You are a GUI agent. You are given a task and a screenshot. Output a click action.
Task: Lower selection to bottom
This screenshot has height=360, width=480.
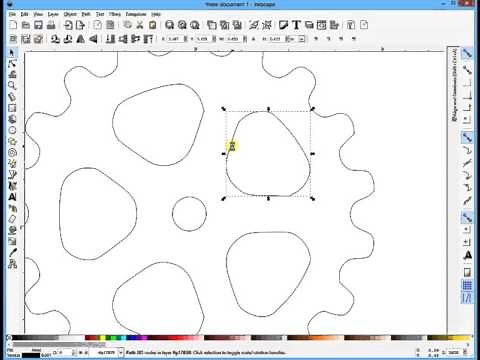[x=110, y=39]
